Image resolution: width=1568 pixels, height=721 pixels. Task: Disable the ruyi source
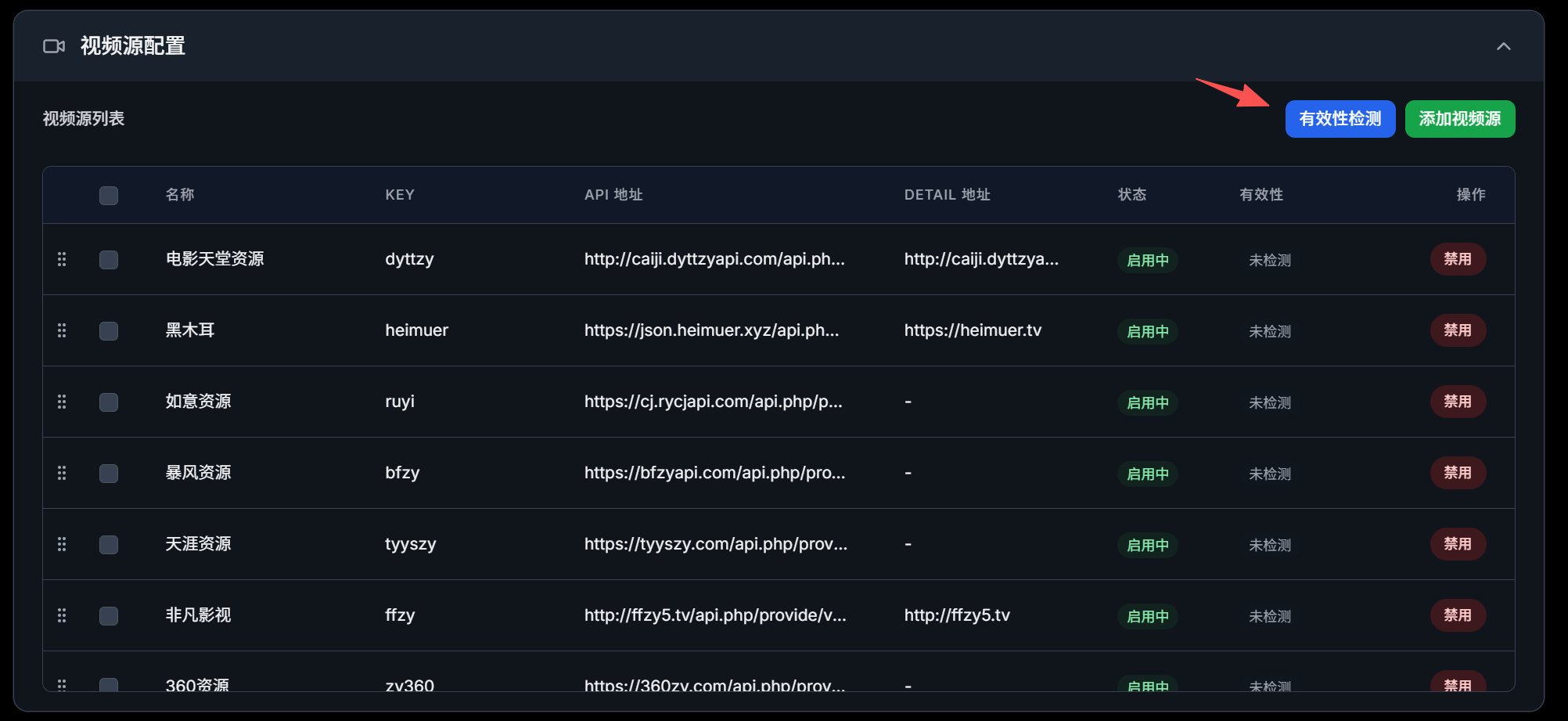pyautogui.click(x=1457, y=402)
